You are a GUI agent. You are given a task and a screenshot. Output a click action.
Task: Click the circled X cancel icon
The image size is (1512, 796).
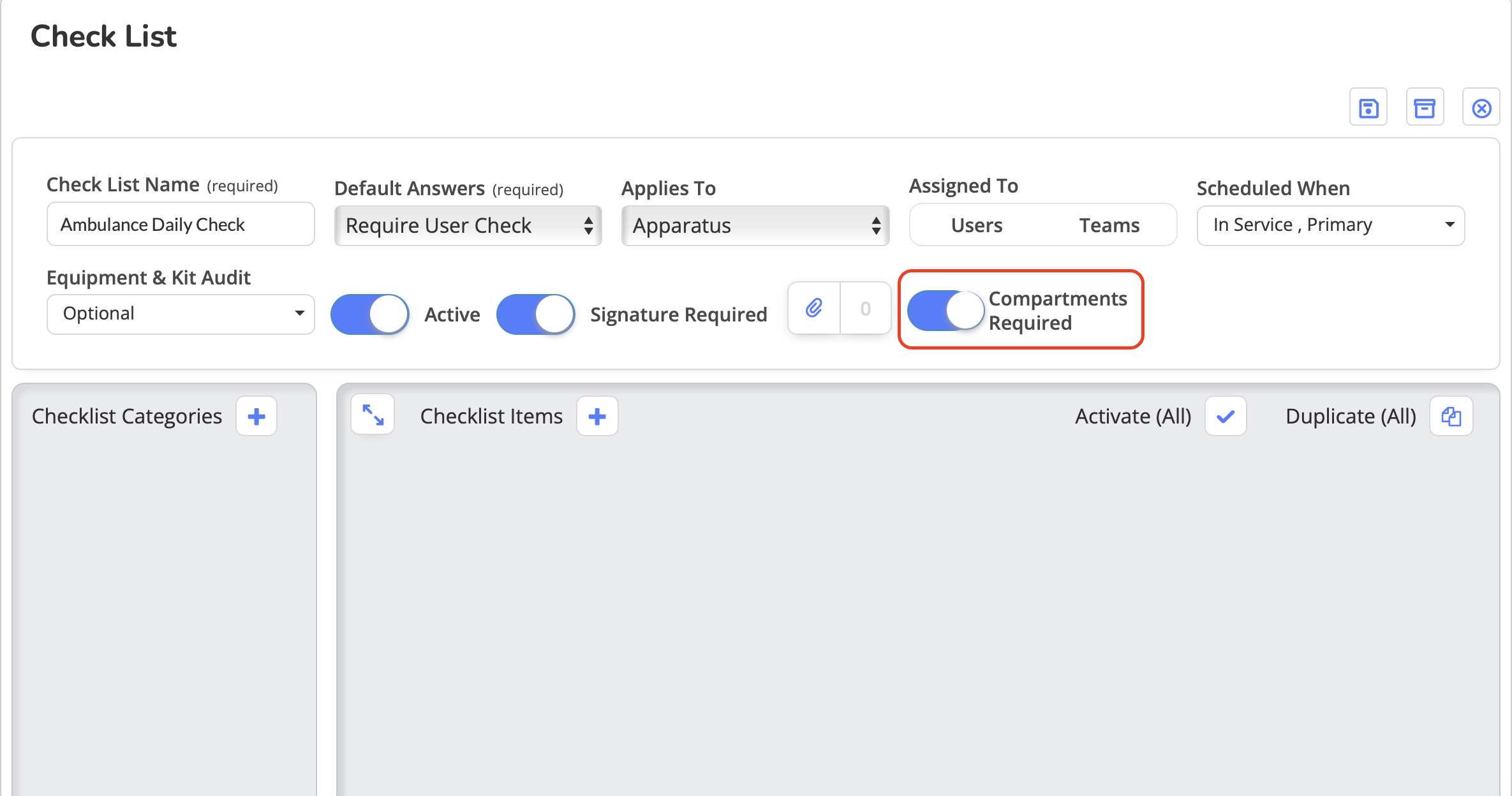(x=1481, y=108)
